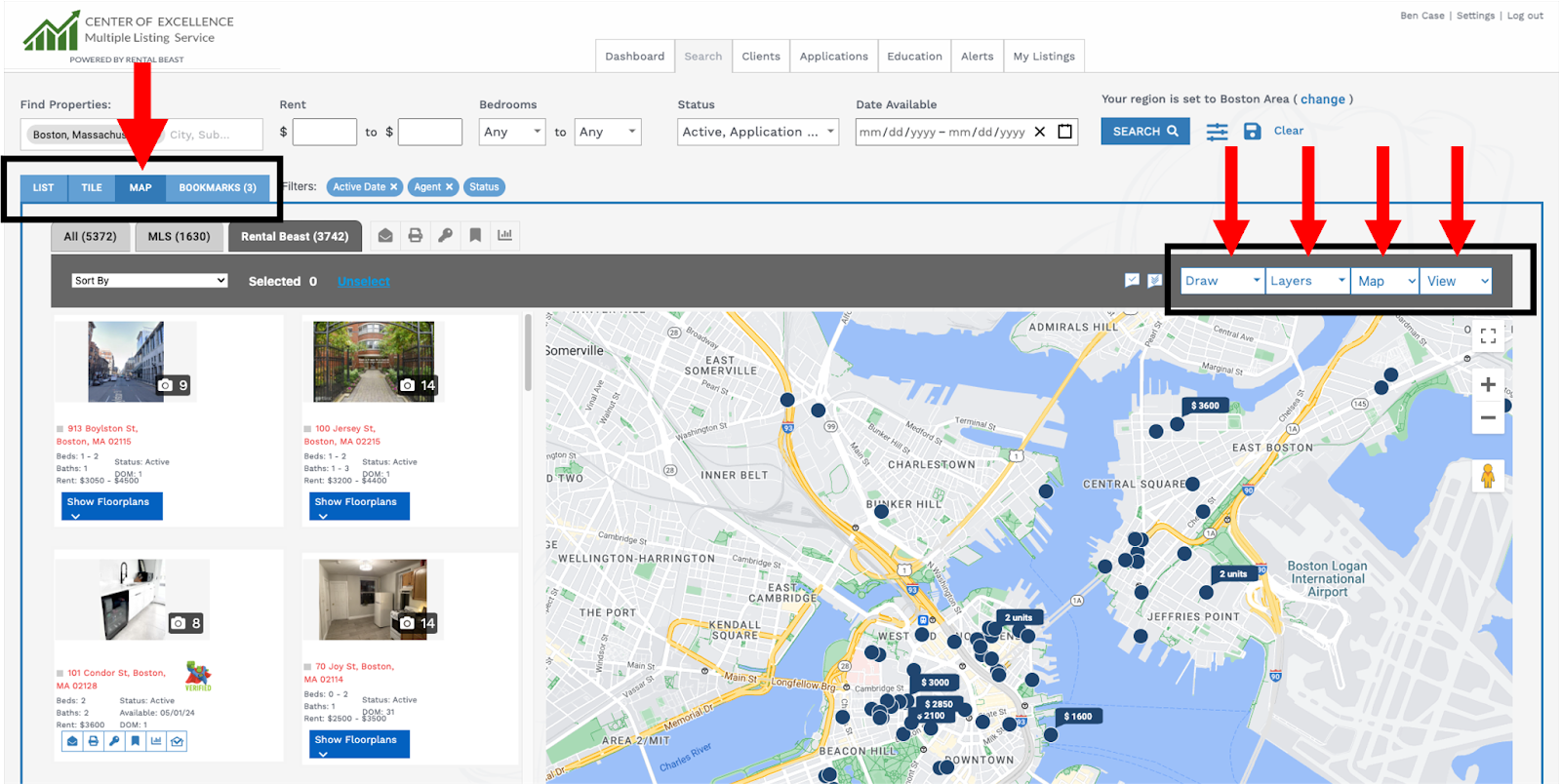Click the $ 3000 map price marker
The image size is (1561, 784).
(936, 683)
